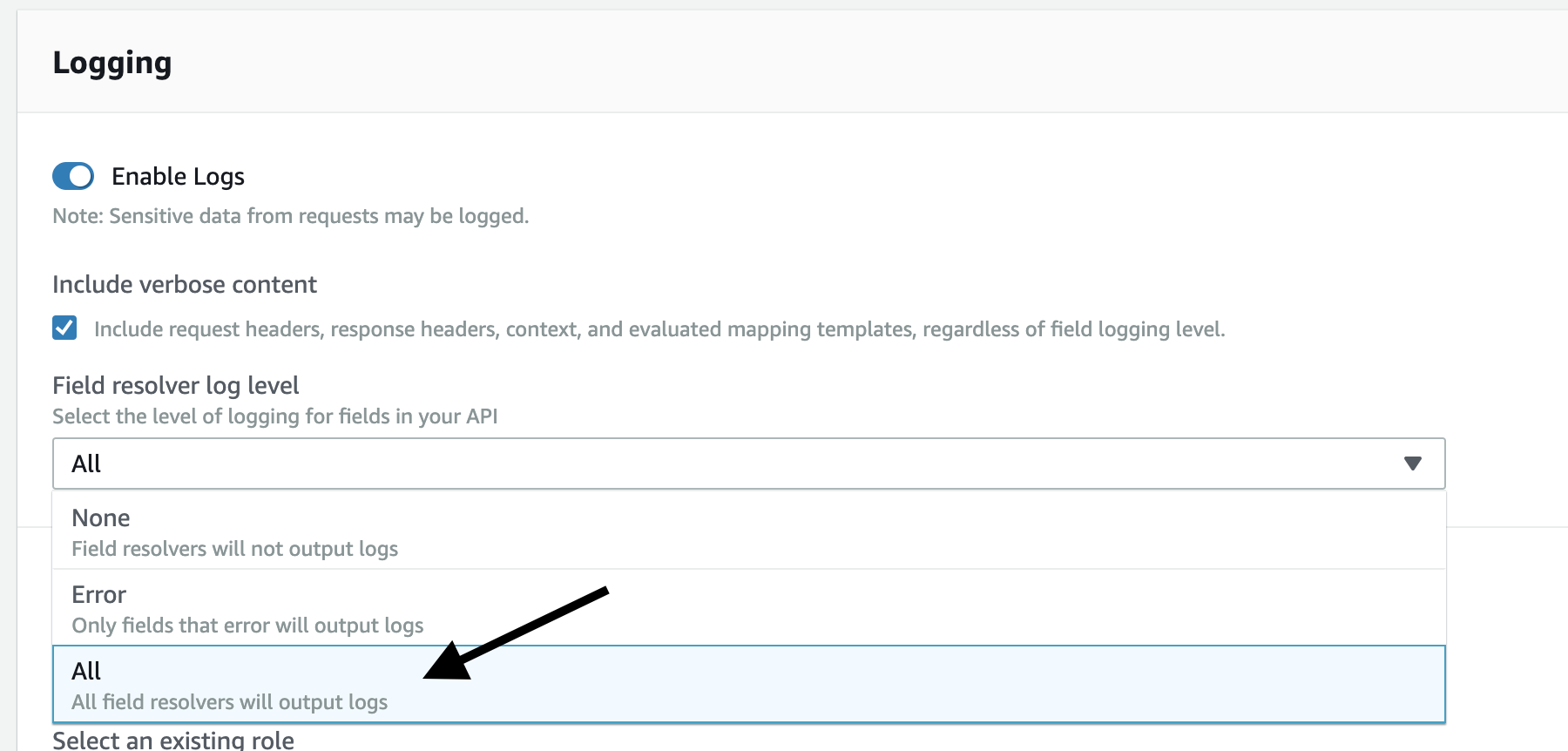Click the All field resolvers description text
1568x751 pixels.
(x=230, y=701)
